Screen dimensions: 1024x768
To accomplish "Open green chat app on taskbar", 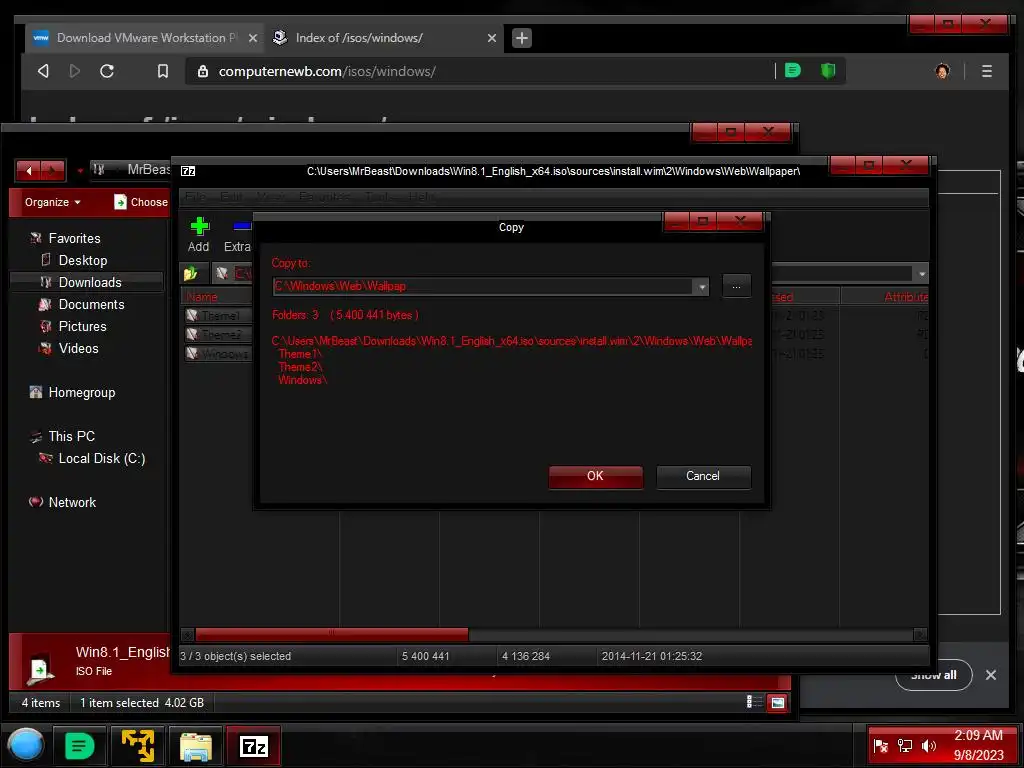I will [79, 745].
